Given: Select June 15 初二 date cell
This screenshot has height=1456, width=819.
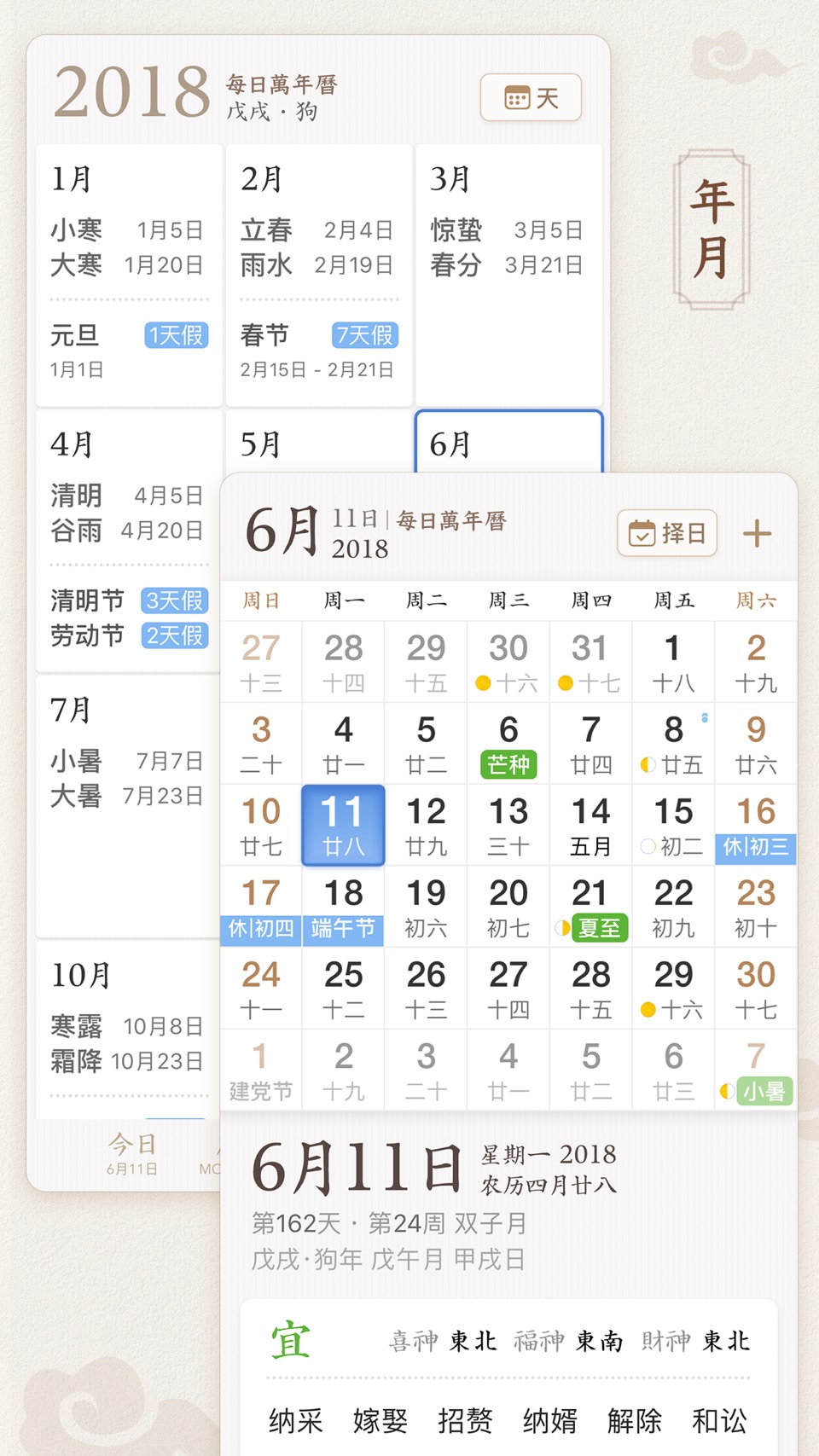Looking at the screenshot, I should [674, 825].
